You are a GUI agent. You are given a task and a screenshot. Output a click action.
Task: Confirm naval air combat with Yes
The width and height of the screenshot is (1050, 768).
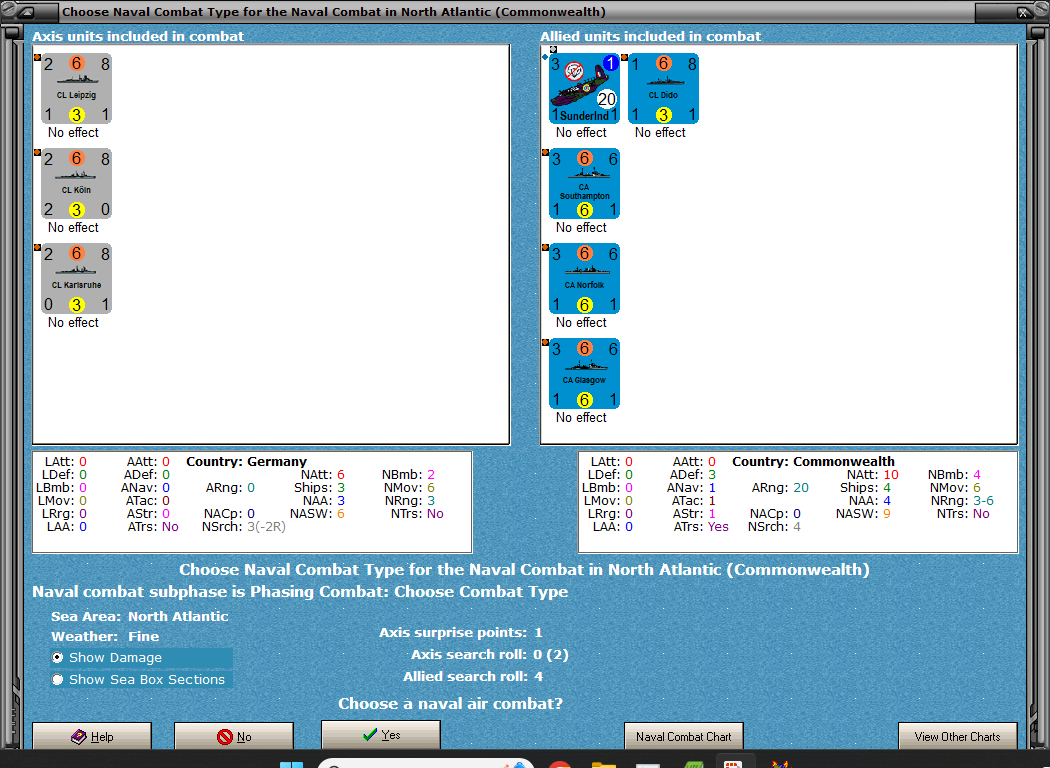(381, 735)
